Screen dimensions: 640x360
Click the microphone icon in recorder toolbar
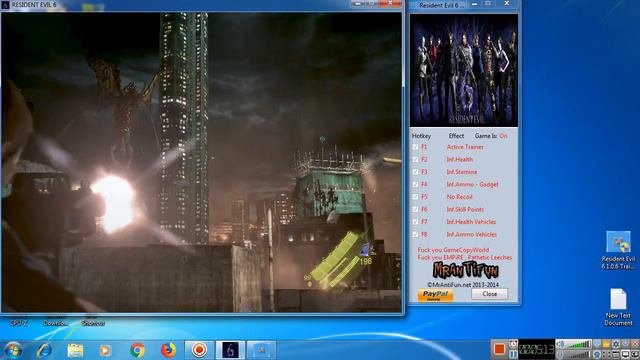(560, 354)
